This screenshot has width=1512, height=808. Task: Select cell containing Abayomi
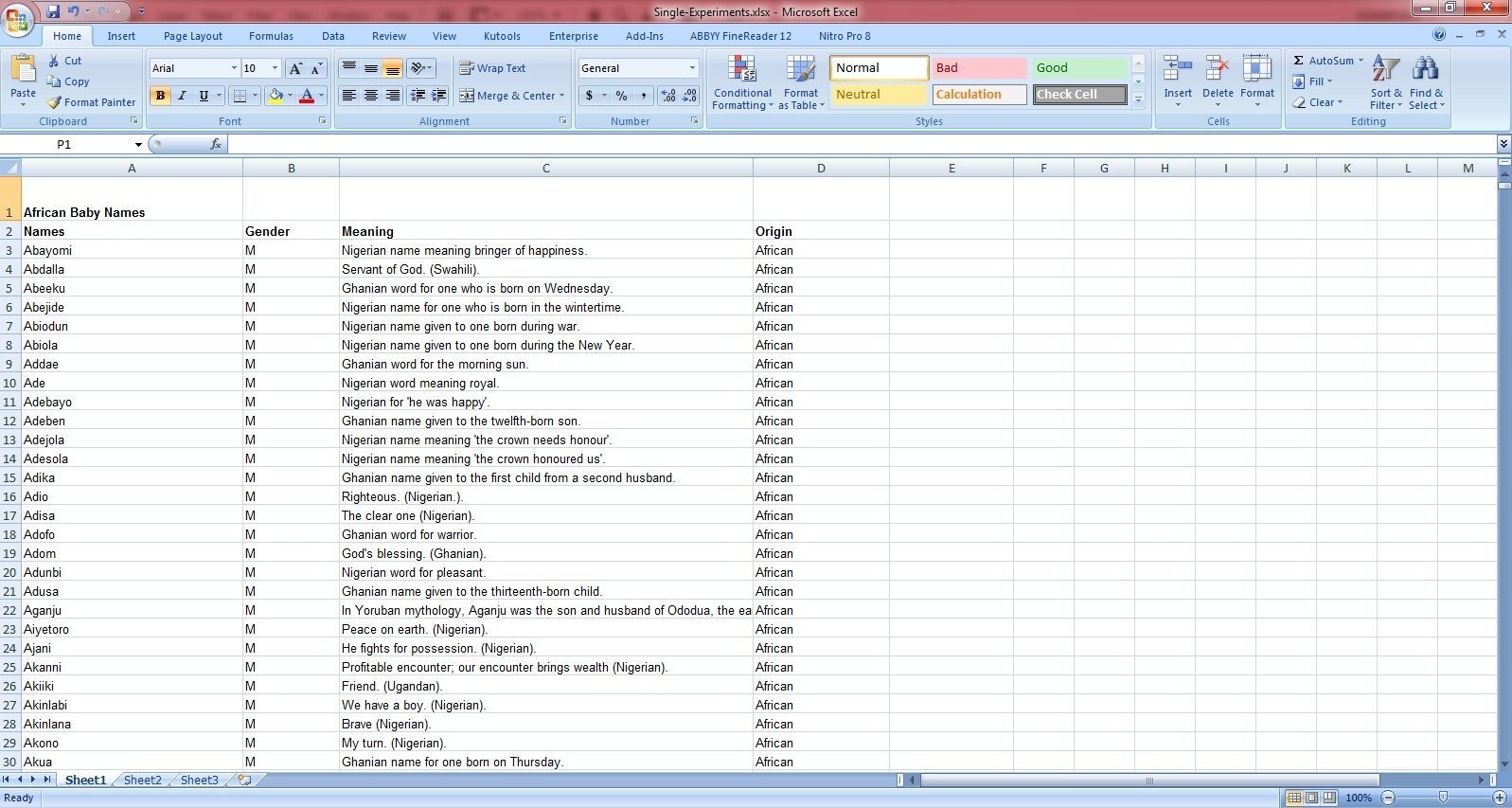131,250
